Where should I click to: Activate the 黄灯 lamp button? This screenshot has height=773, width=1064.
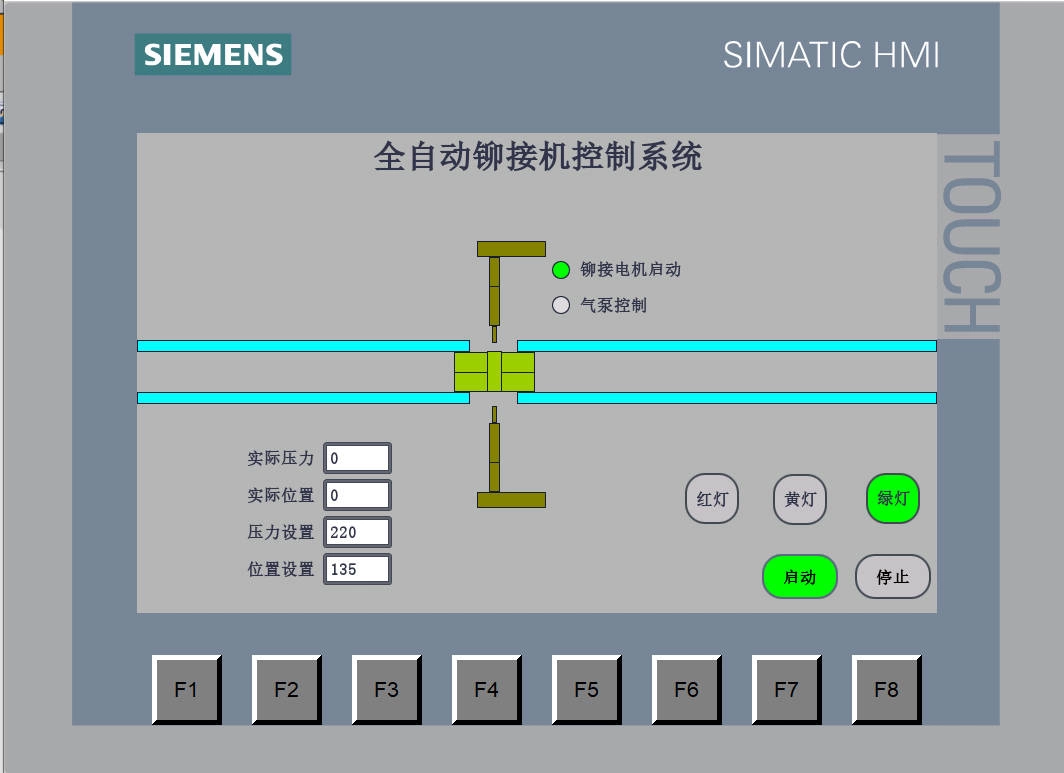click(800, 498)
